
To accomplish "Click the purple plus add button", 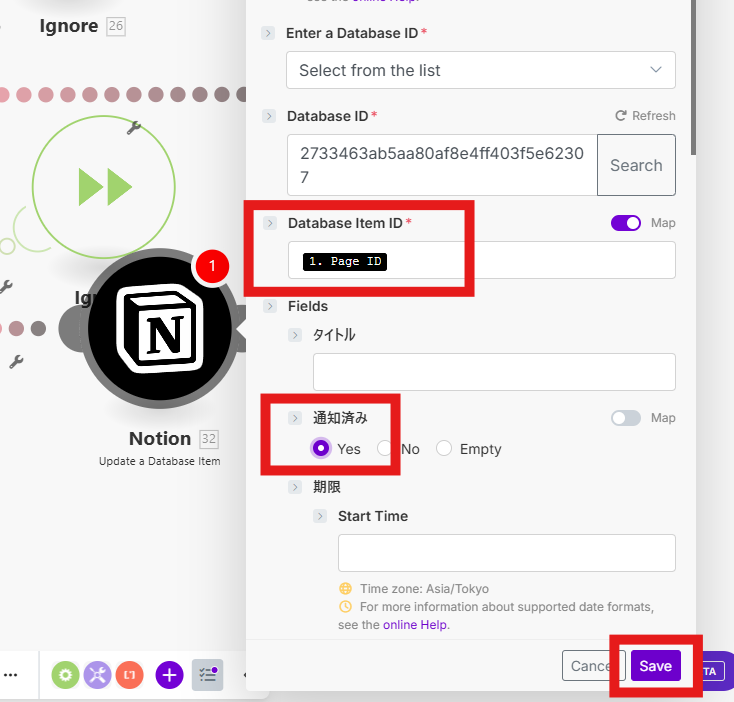I will (x=169, y=675).
